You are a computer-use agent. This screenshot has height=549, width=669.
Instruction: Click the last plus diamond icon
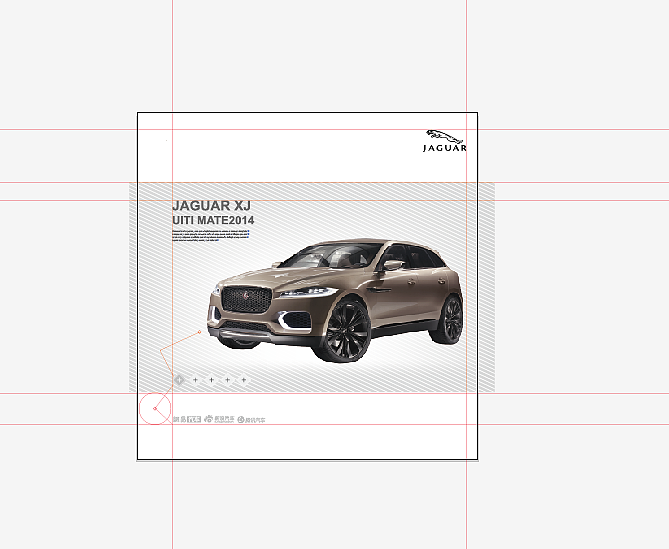[x=244, y=380]
